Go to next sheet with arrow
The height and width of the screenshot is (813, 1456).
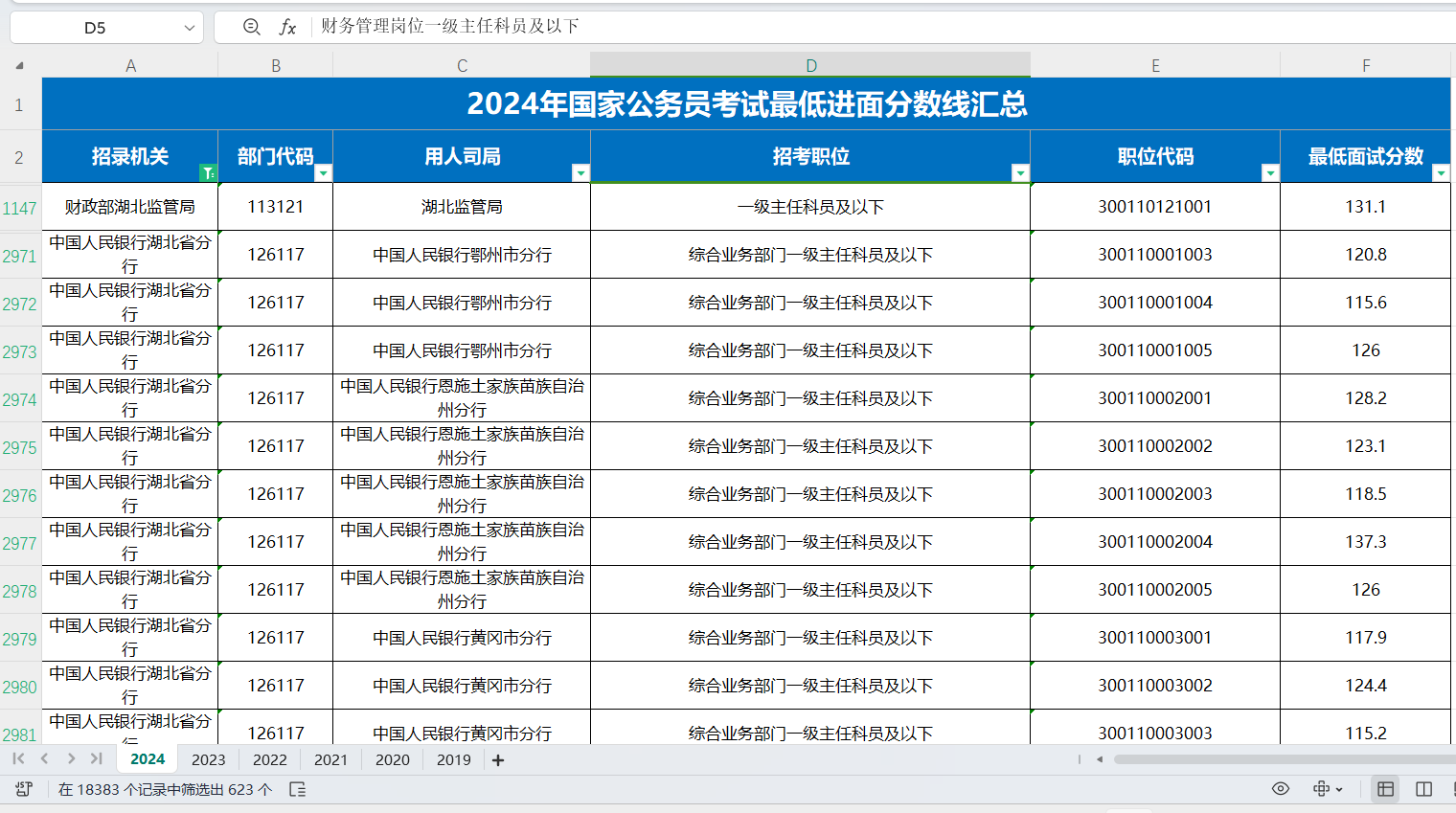coord(71,758)
